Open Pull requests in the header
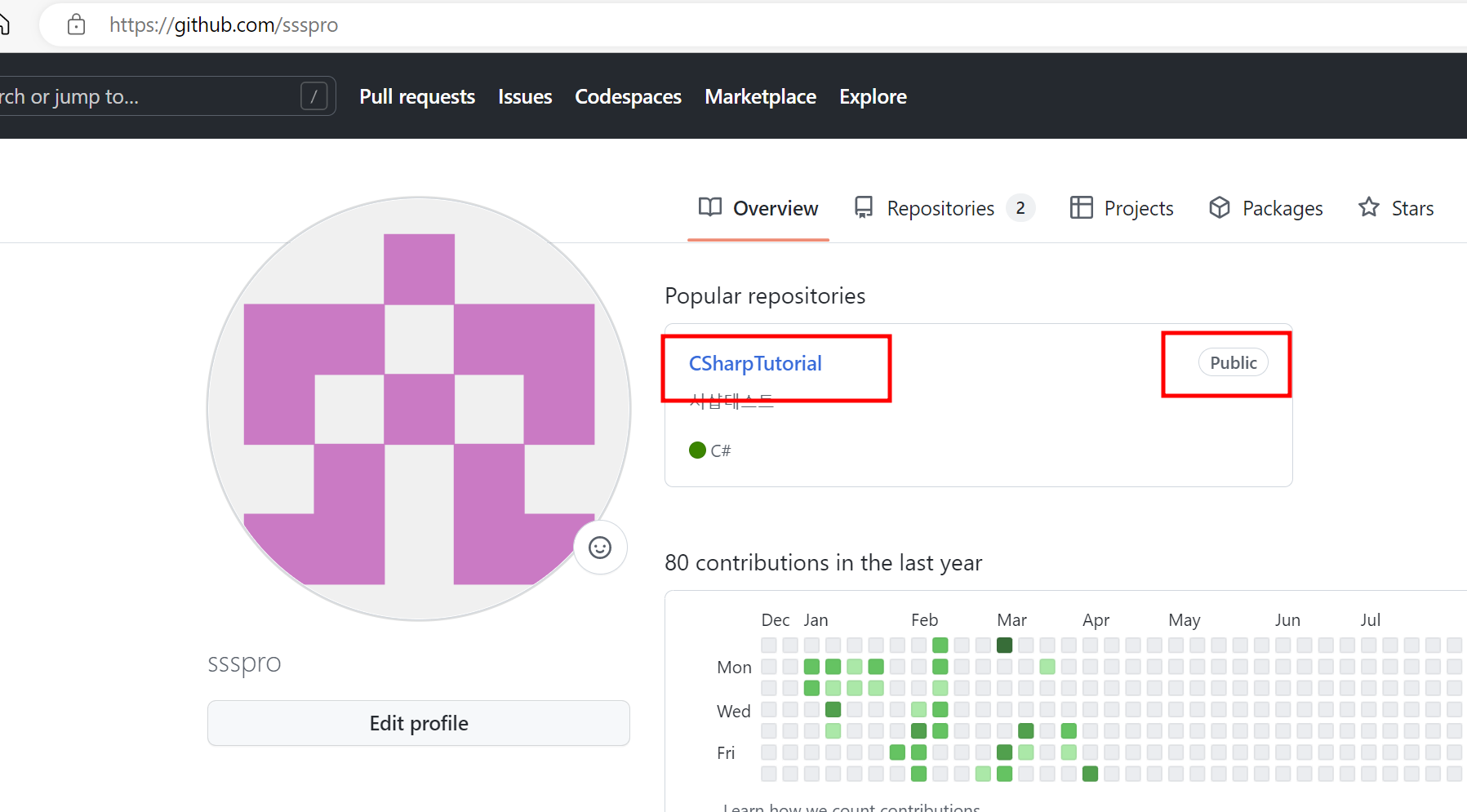1467x812 pixels. [x=417, y=96]
